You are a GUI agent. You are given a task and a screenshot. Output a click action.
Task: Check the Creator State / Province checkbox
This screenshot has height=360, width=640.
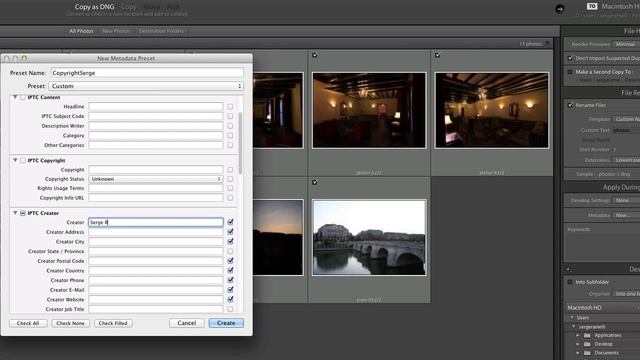[230, 251]
